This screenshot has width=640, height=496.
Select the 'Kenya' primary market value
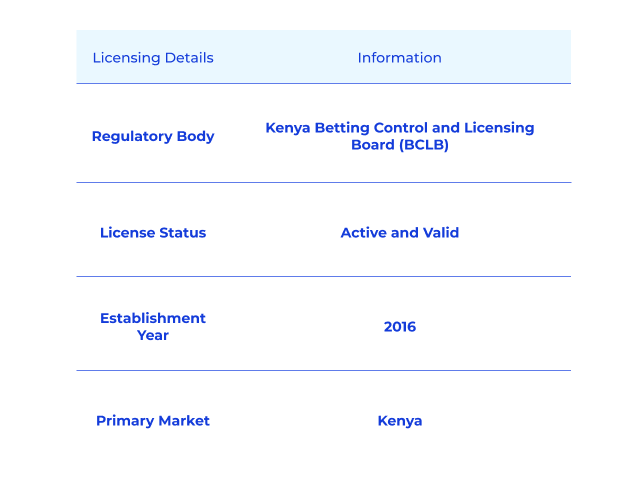(400, 421)
